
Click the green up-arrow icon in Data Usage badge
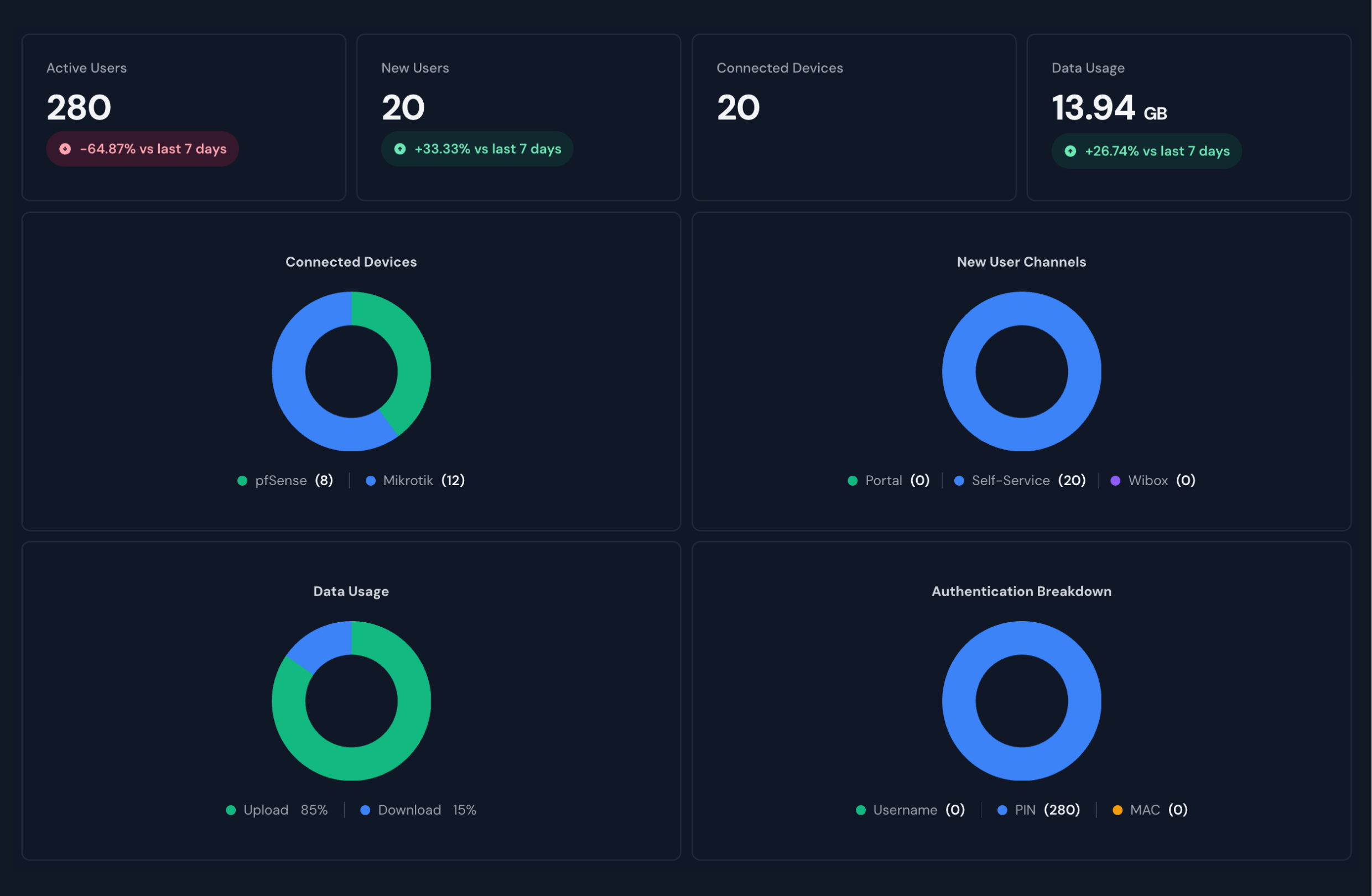pos(1070,152)
